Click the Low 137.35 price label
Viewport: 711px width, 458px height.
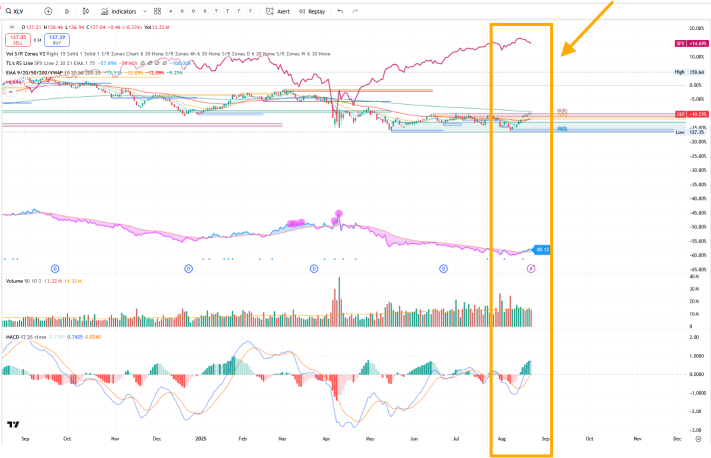tap(690, 132)
